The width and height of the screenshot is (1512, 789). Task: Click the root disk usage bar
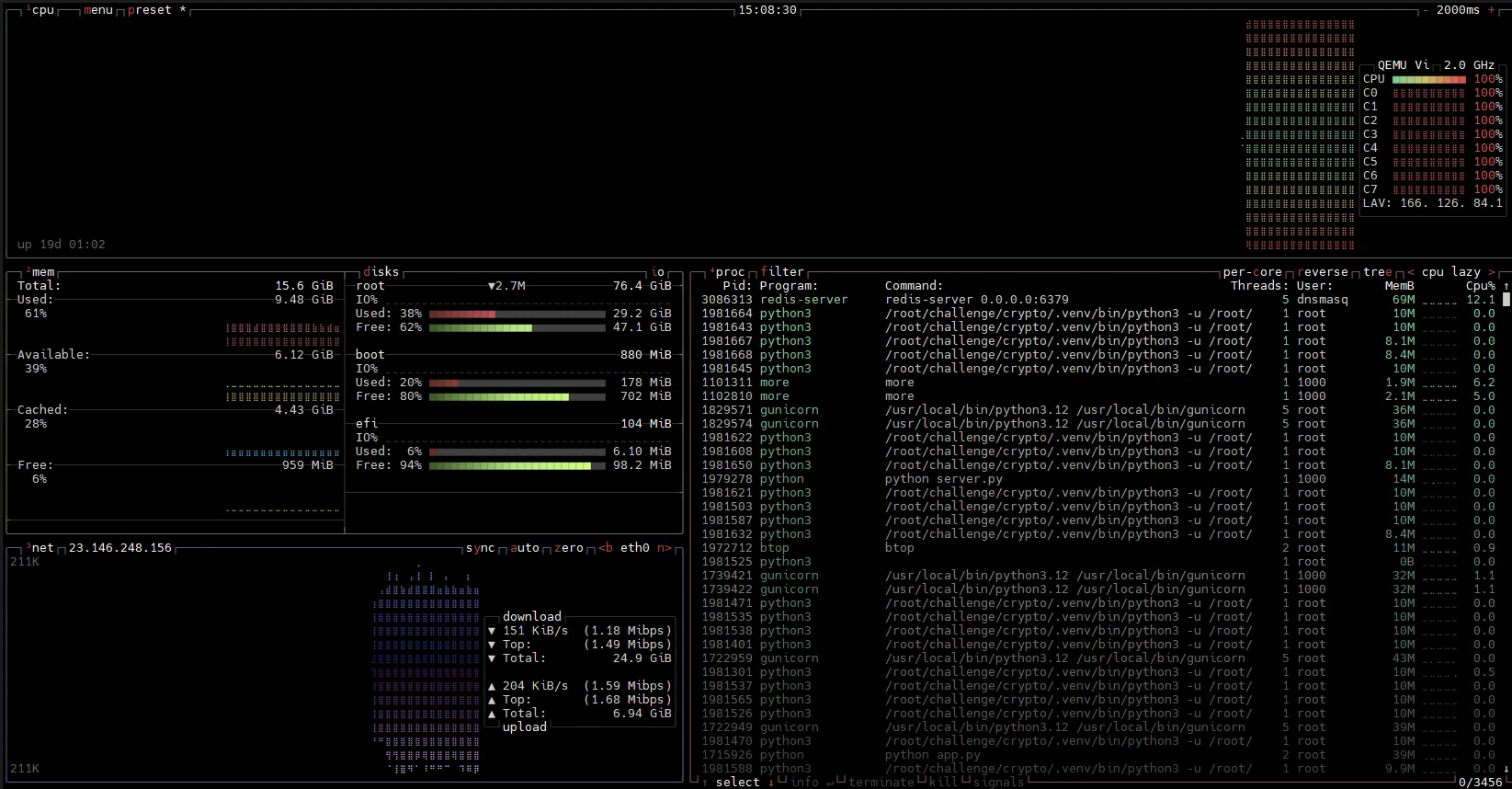click(x=517, y=314)
